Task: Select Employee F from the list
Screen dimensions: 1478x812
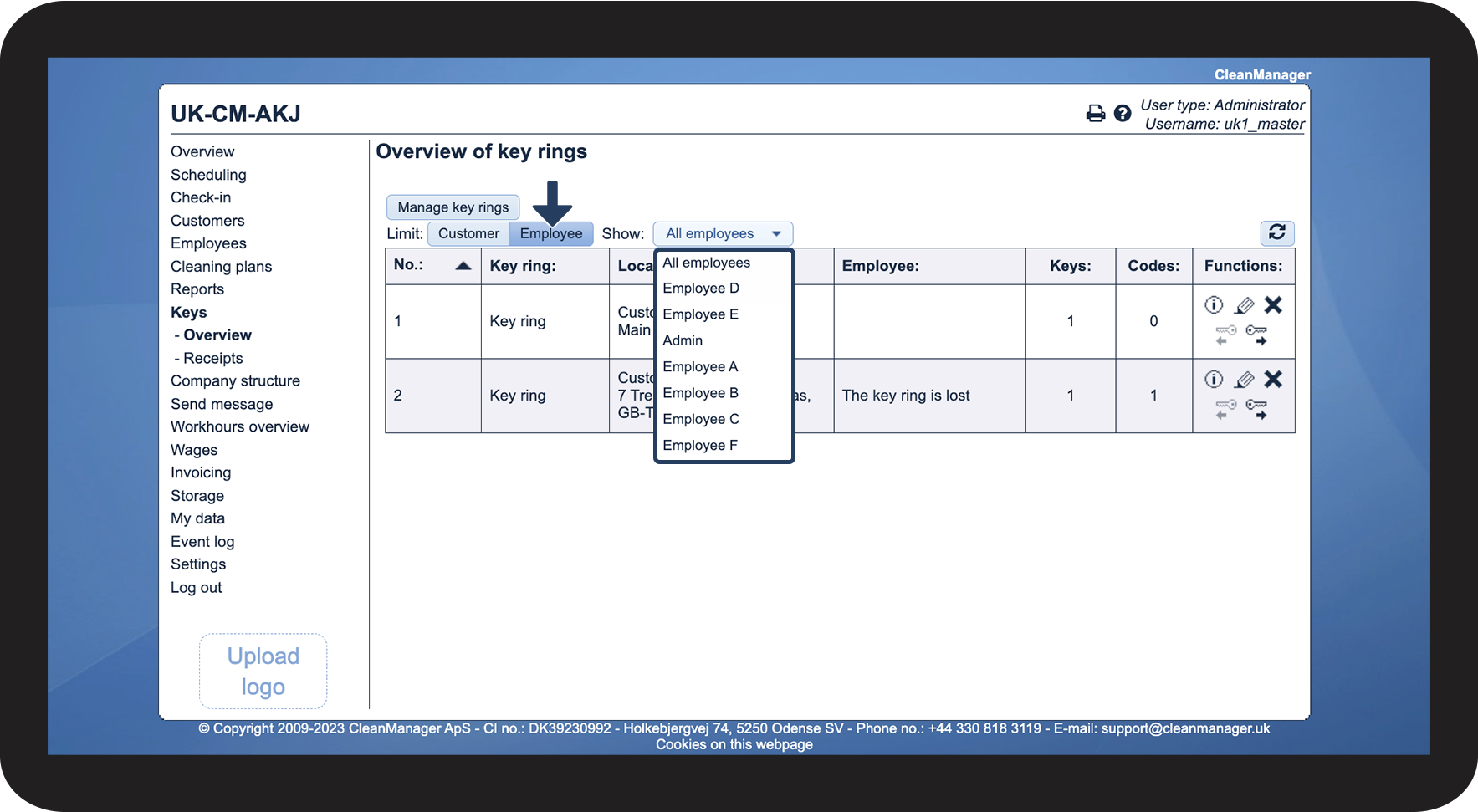Action: click(x=700, y=446)
